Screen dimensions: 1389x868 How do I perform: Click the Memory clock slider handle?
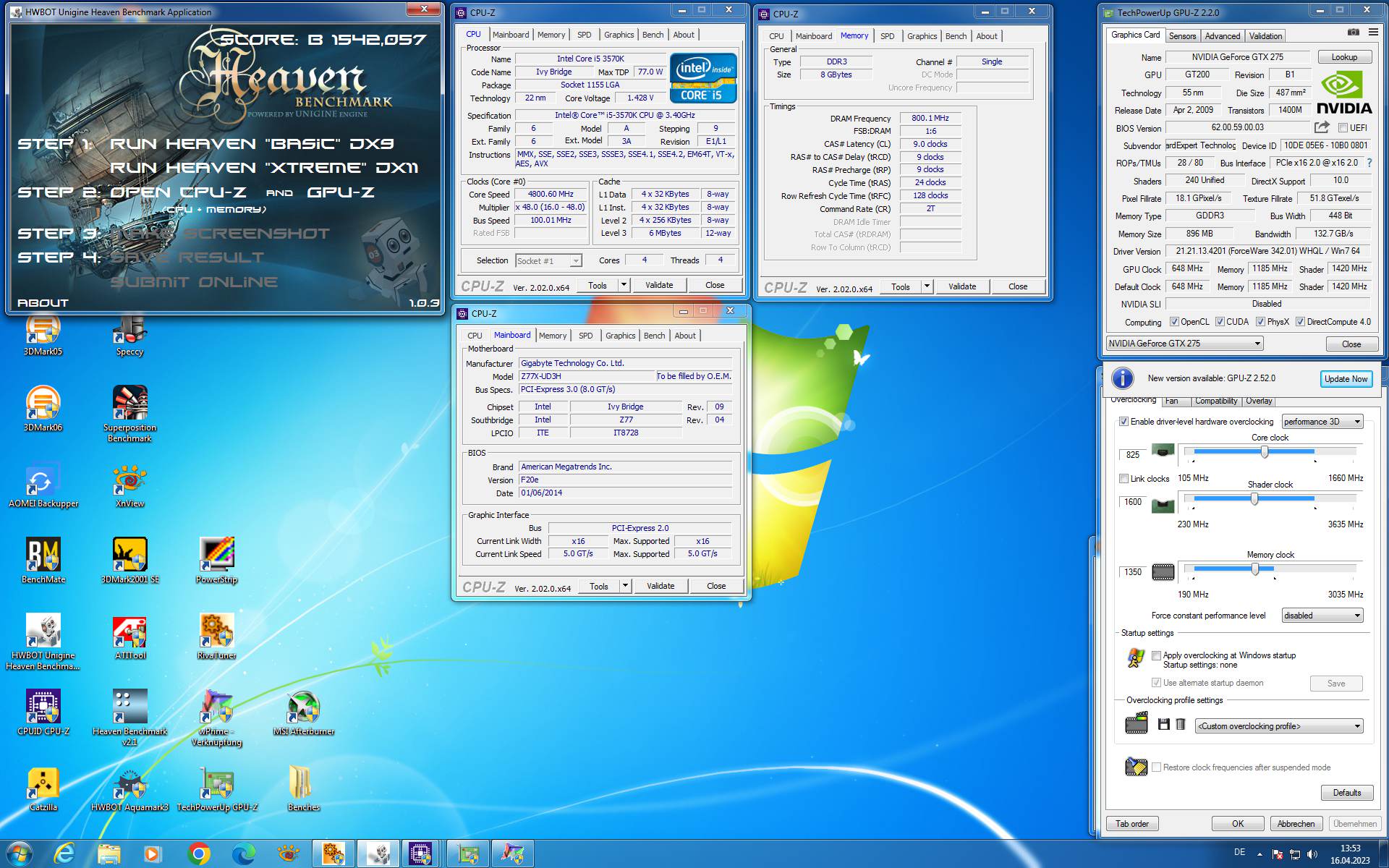pyautogui.click(x=1255, y=569)
